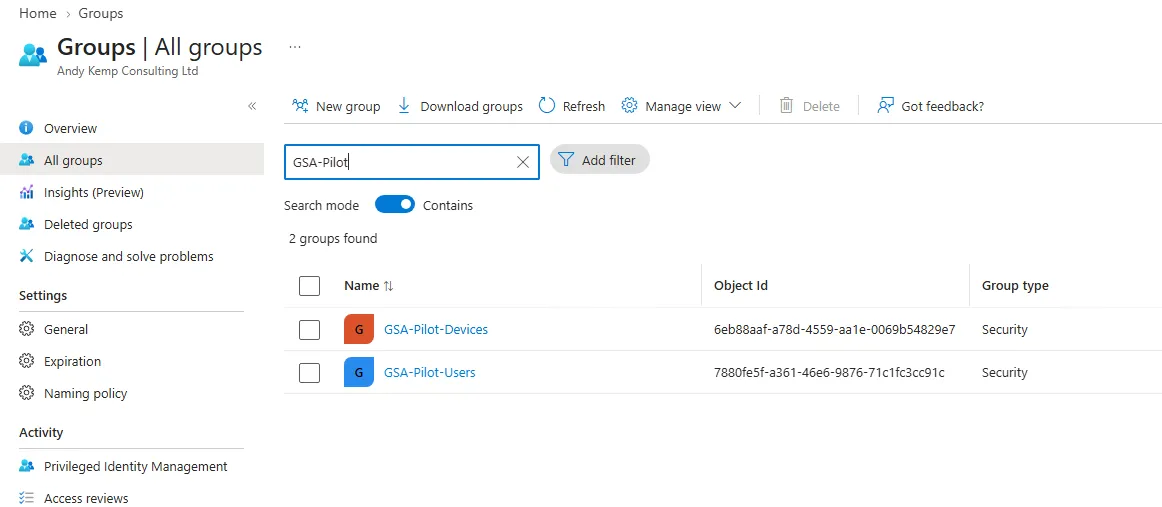
Task: Tick the select-all checkbox in the header
Action: pos(309,285)
